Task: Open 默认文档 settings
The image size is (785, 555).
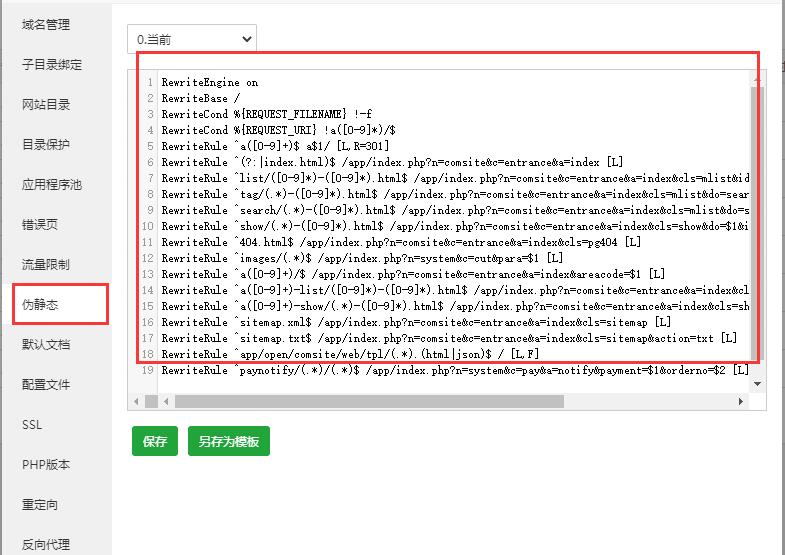Action: click(x=46, y=344)
